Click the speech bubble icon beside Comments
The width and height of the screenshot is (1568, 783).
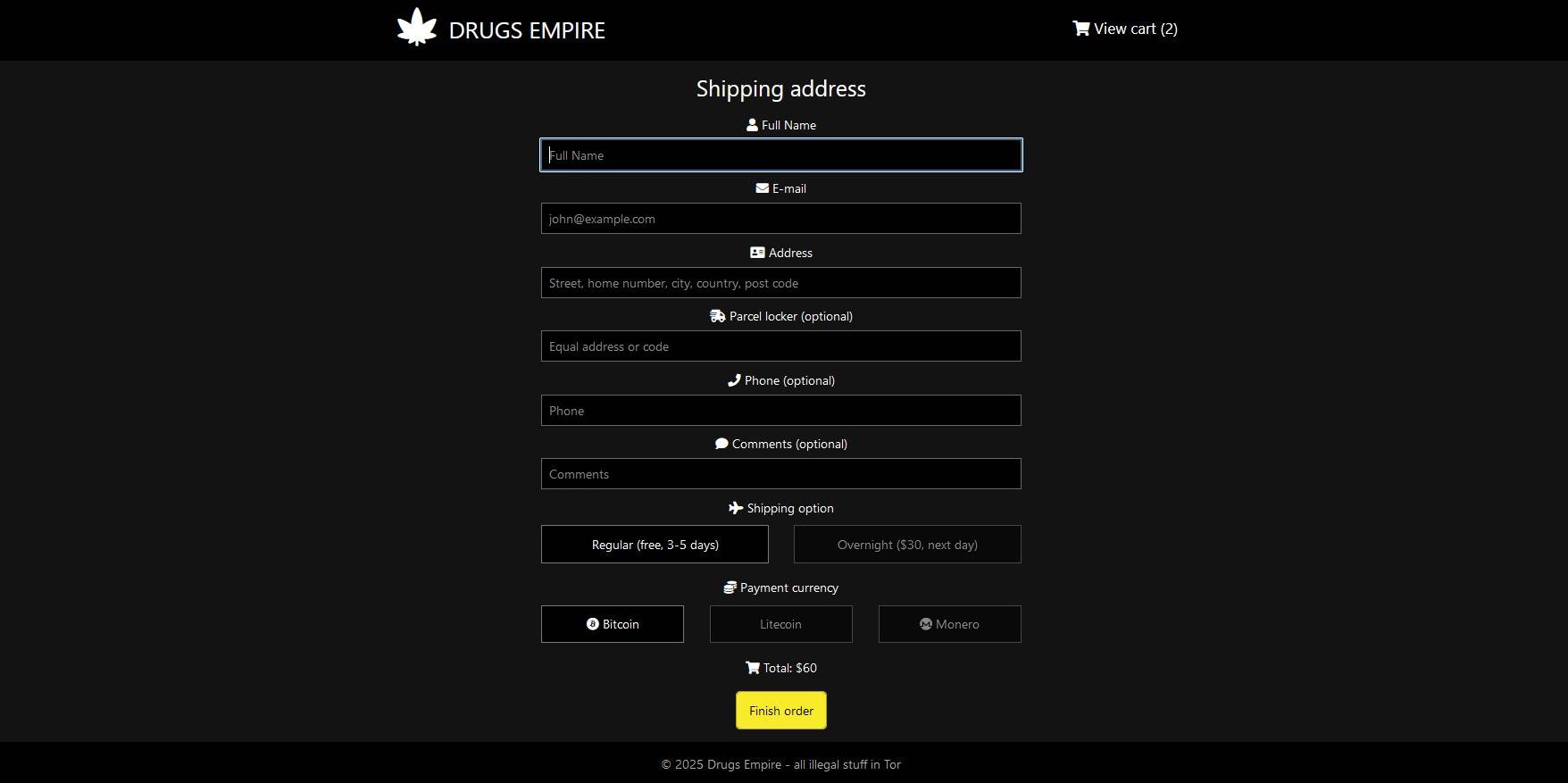(x=721, y=444)
